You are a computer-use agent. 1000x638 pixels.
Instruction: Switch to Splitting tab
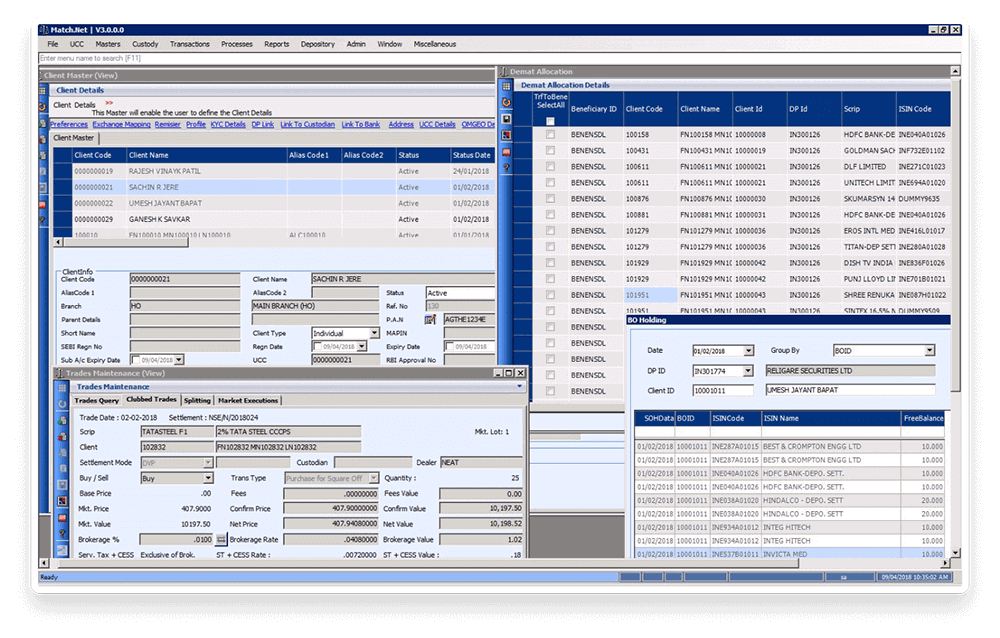[197, 401]
